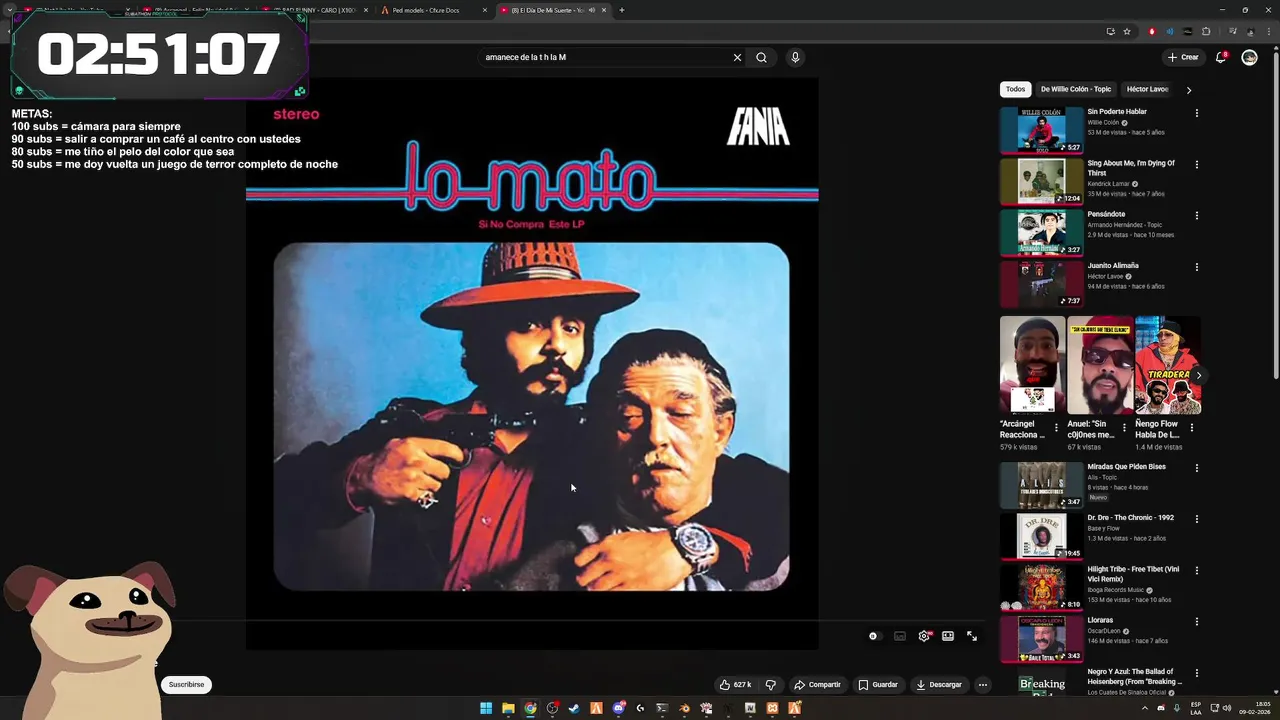
Task: Click the search magnifier button
Action: 761,57
